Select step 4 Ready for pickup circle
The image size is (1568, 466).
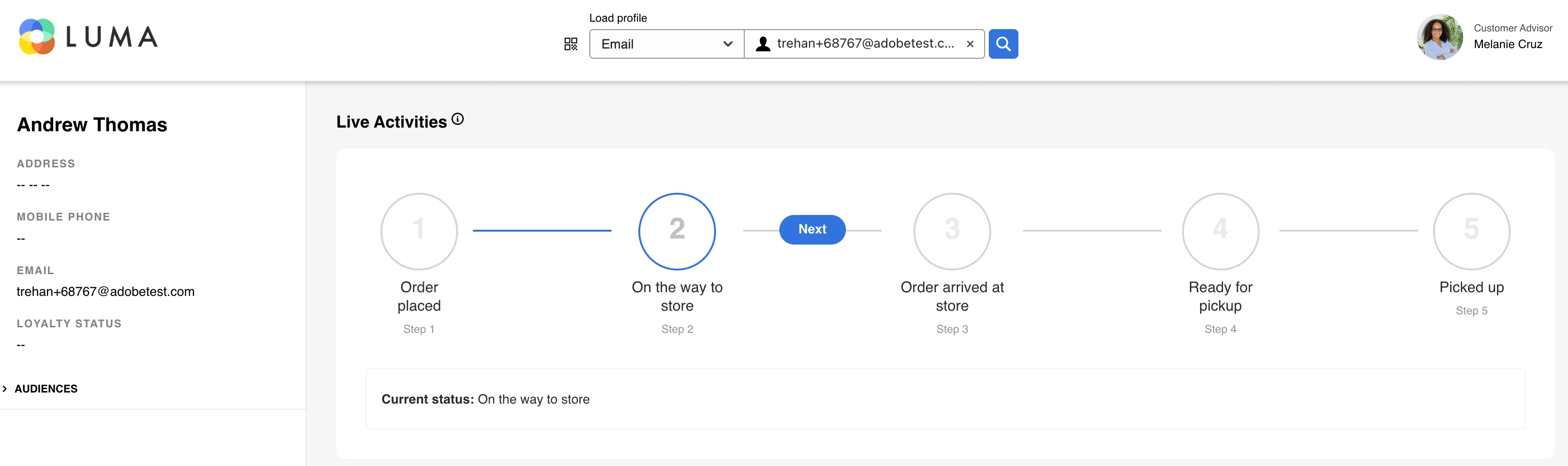(1220, 231)
